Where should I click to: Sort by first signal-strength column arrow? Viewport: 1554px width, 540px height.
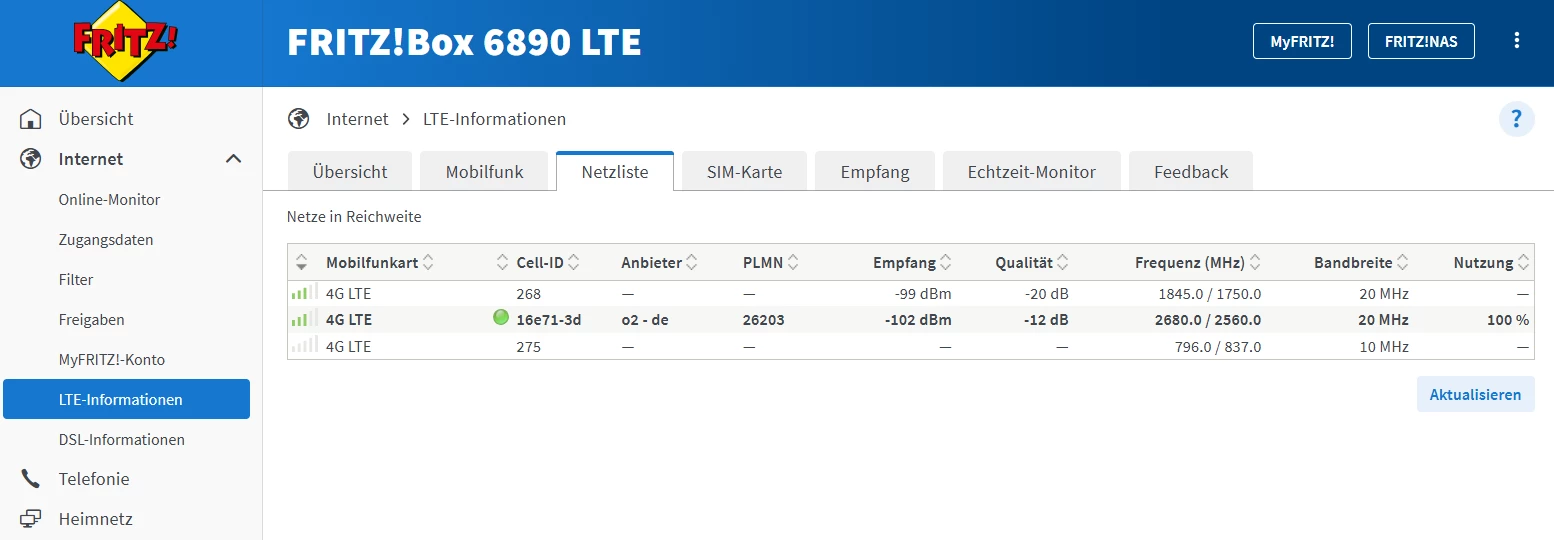point(301,263)
